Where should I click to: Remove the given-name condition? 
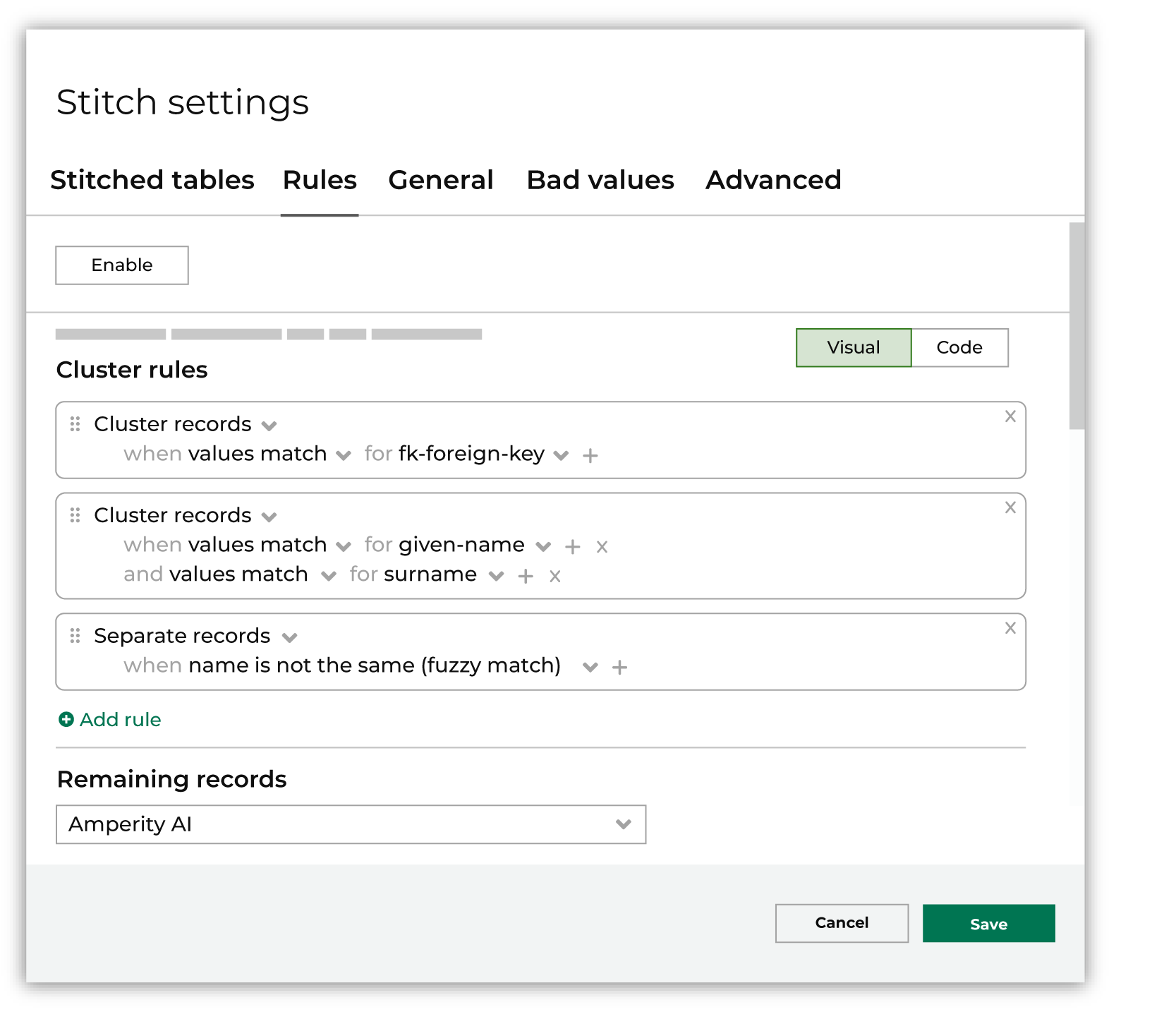point(602,547)
